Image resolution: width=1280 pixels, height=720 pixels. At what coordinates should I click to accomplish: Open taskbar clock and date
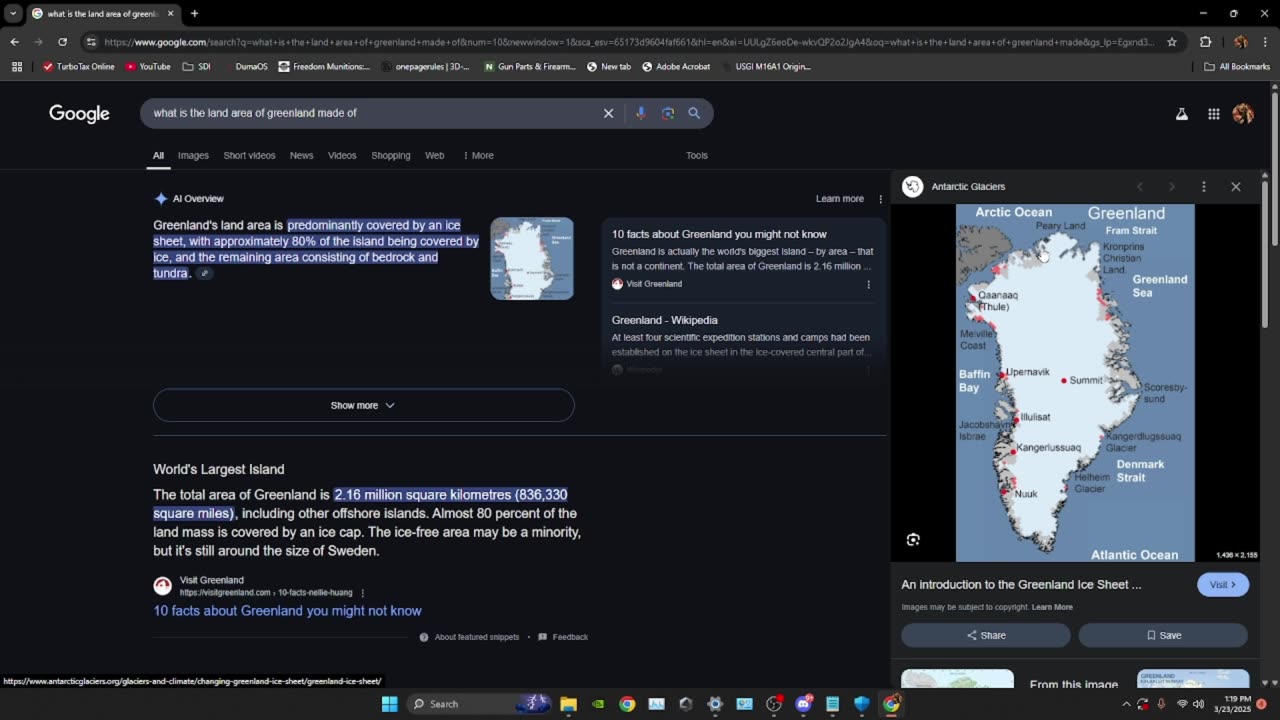click(1237, 704)
